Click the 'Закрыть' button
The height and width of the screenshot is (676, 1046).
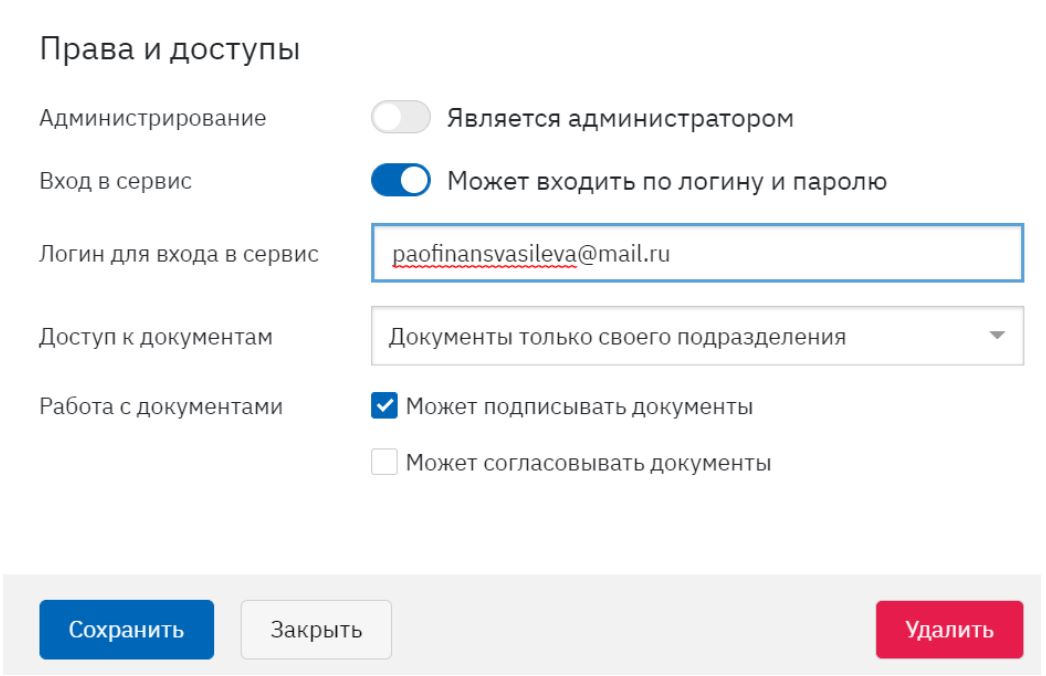click(316, 629)
